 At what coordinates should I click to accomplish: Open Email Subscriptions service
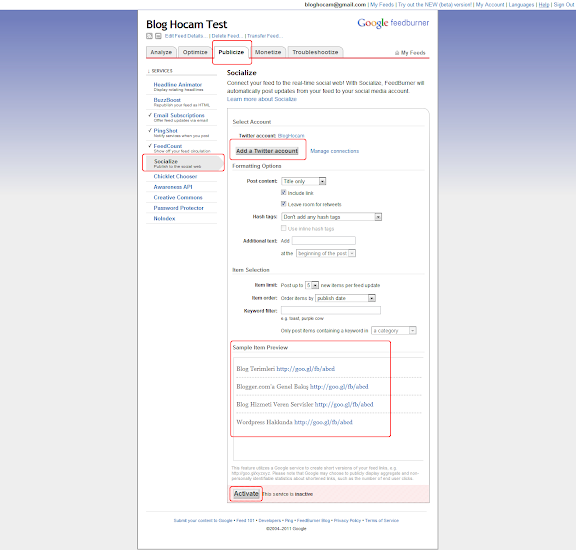tap(179, 115)
